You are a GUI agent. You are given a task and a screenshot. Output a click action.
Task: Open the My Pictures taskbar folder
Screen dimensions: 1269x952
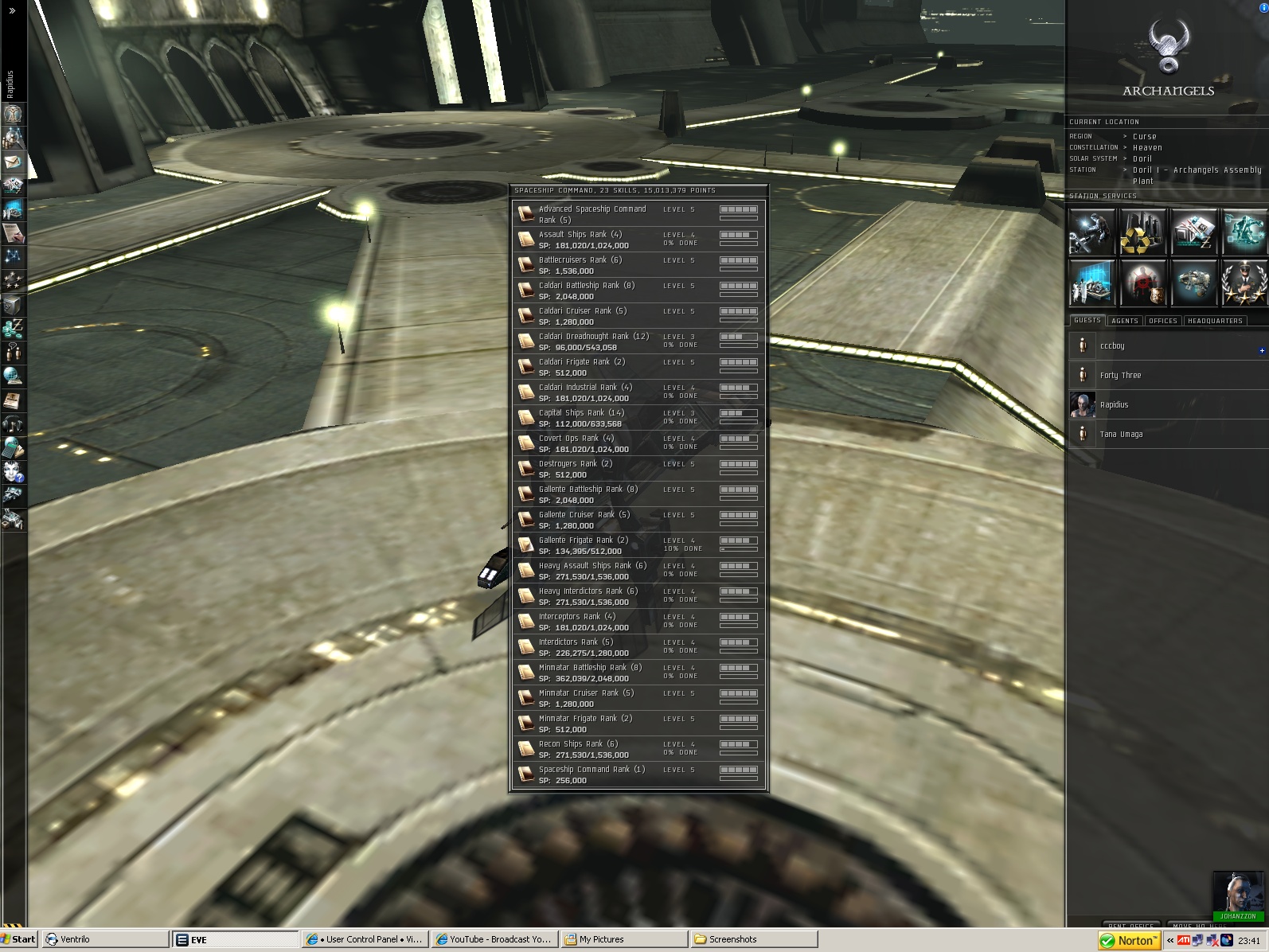[623, 939]
